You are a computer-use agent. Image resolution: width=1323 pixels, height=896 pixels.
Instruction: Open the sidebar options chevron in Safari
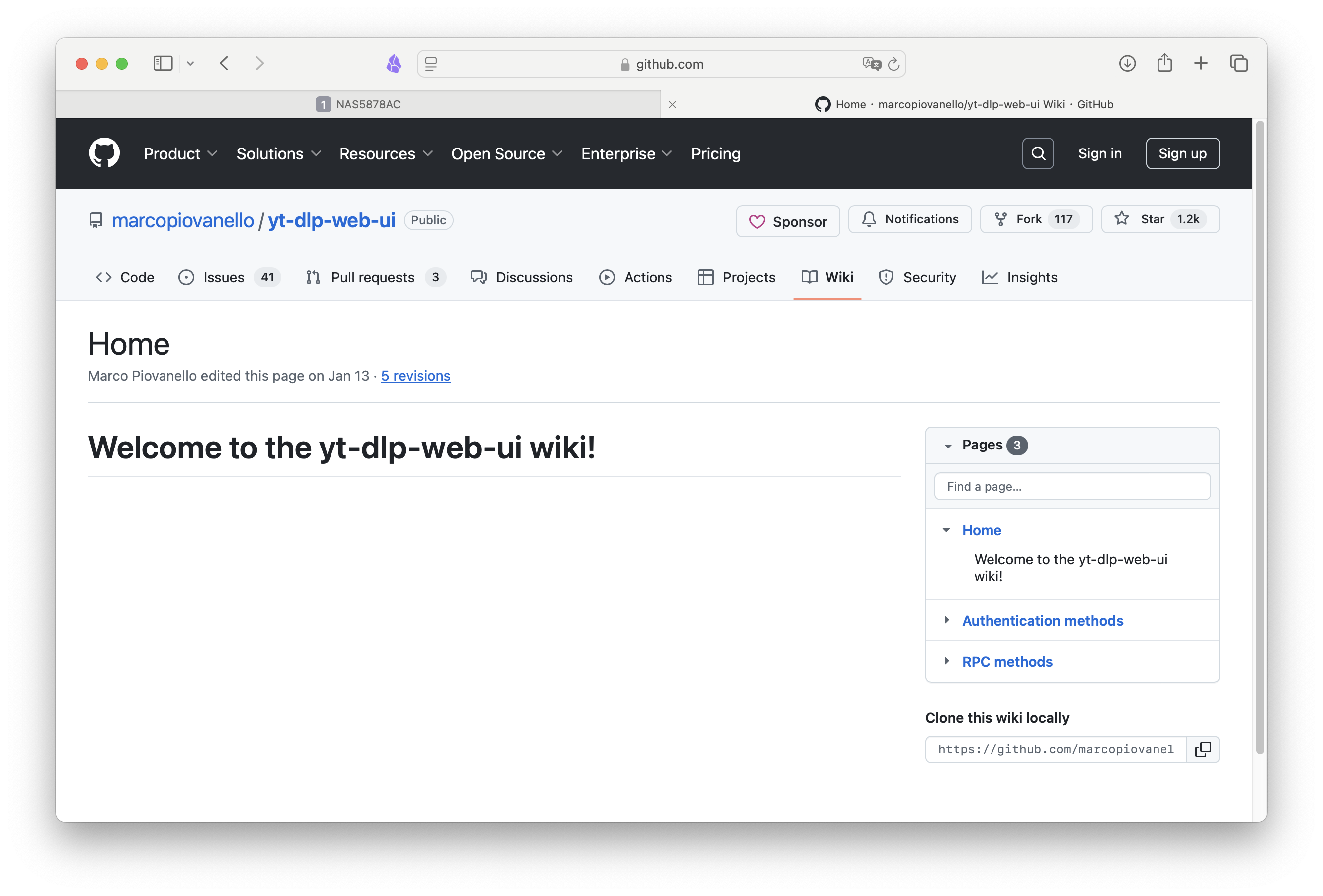coord(190,64)
